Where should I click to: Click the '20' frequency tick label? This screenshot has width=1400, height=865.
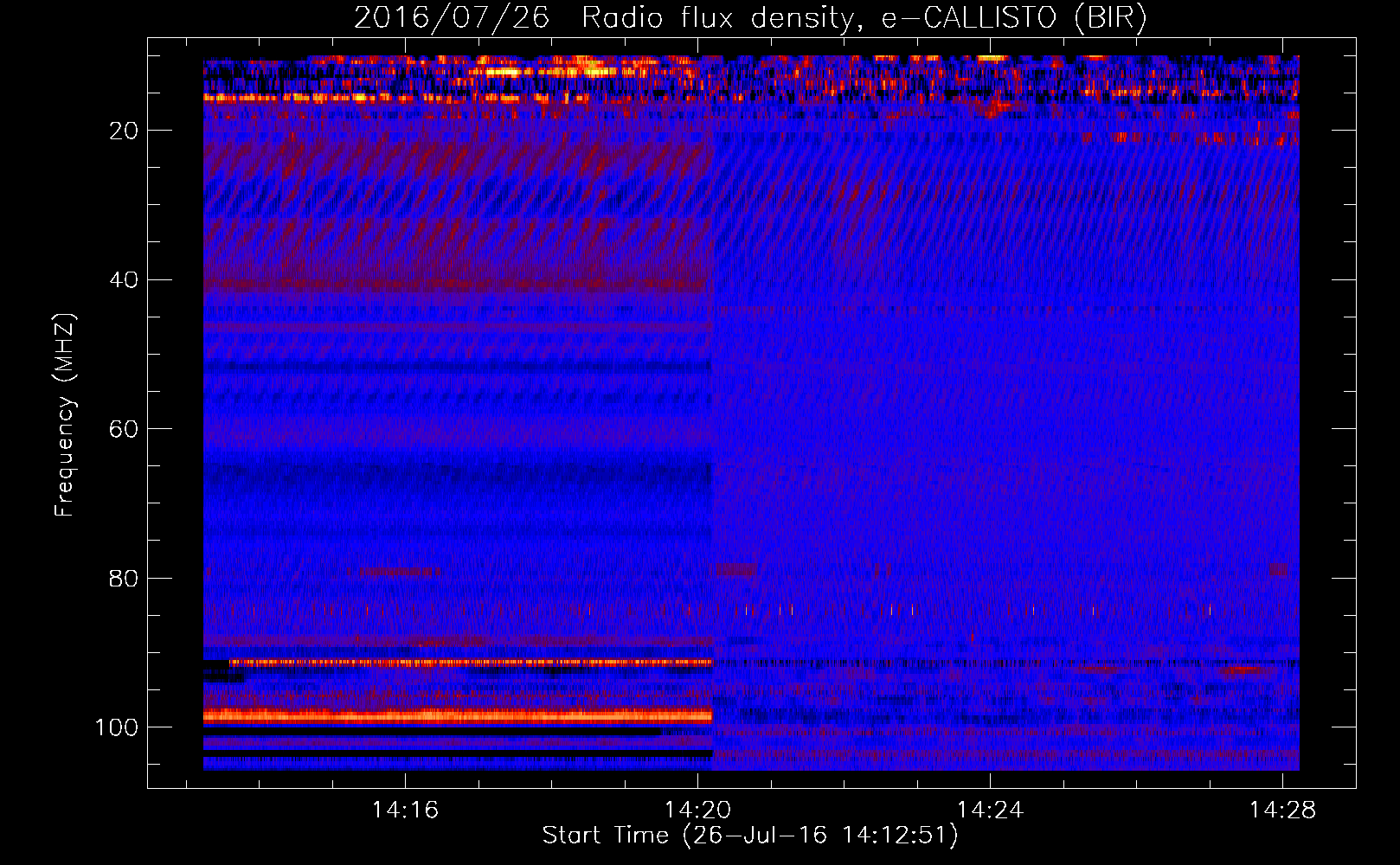click(124, 131)
